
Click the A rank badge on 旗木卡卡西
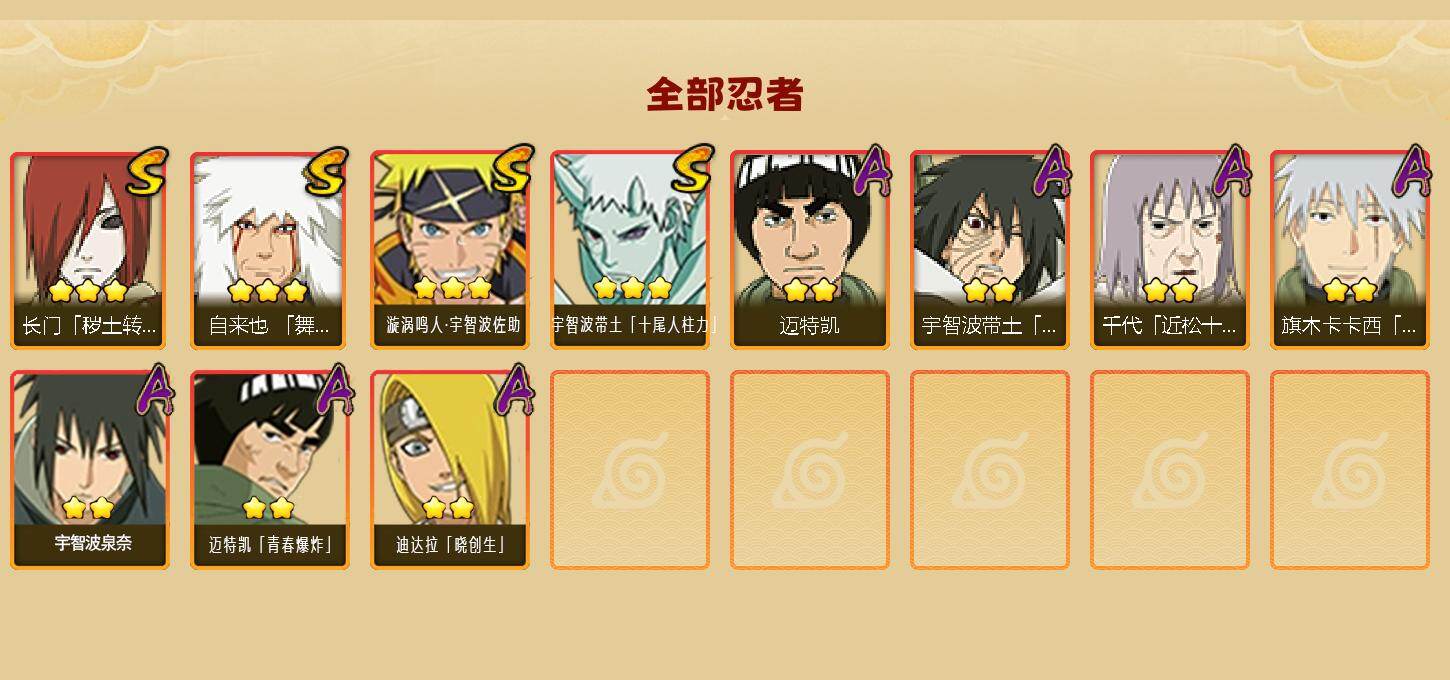click(x=1412, y=172)
